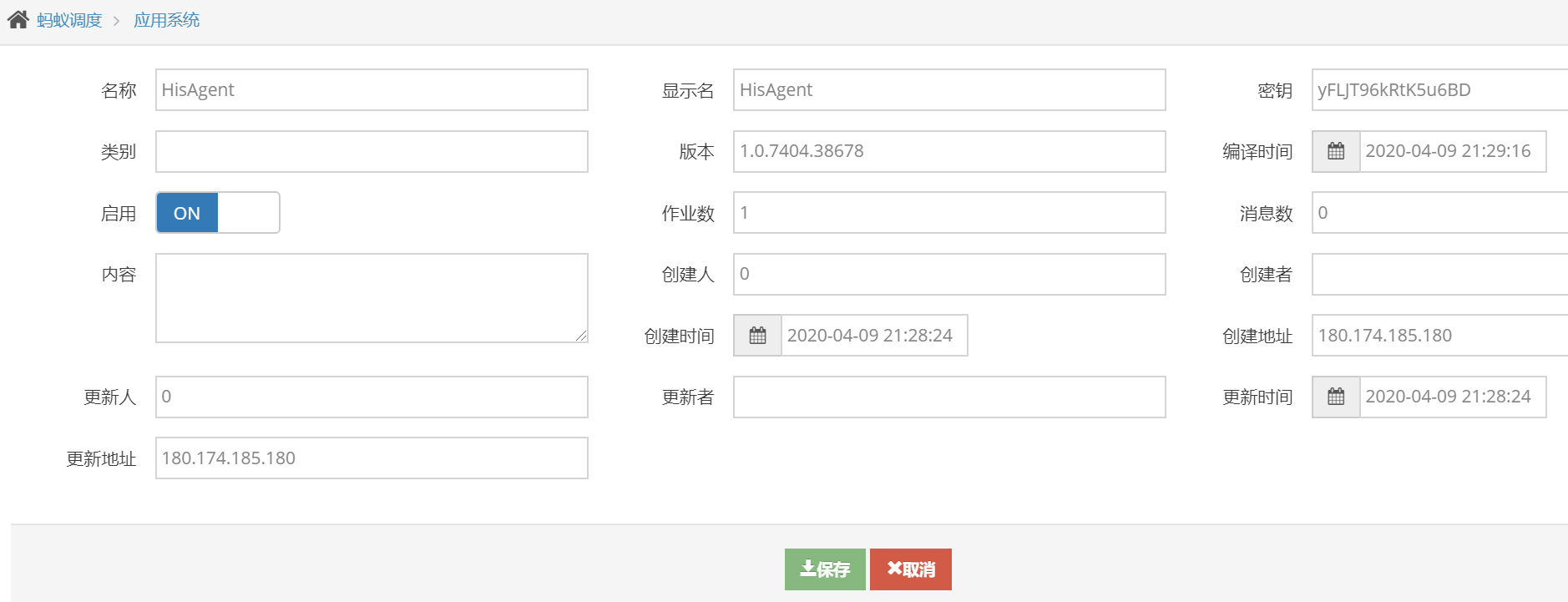Click the red 取消 button
Image resolution: width=1568 pixels, height=602 pixels.
911,569
